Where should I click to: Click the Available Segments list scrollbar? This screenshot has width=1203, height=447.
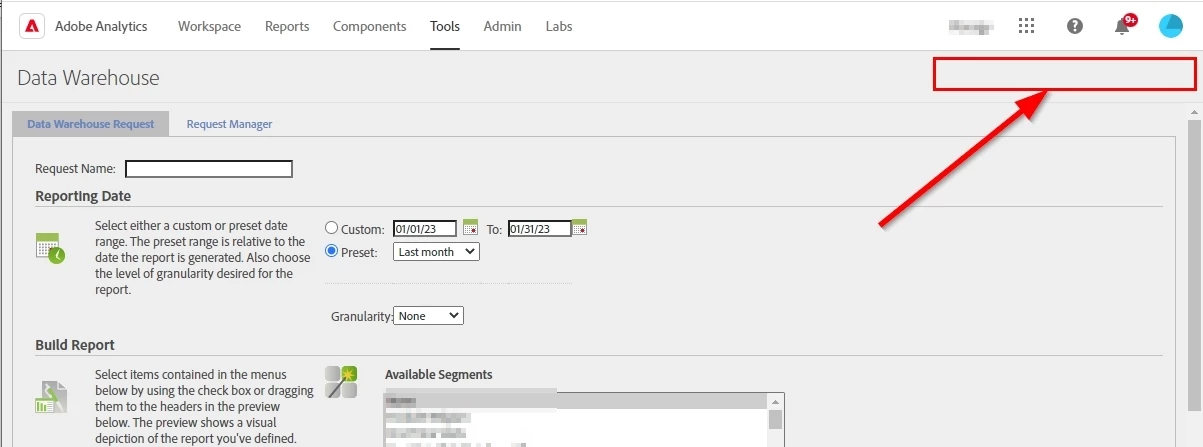776,418
